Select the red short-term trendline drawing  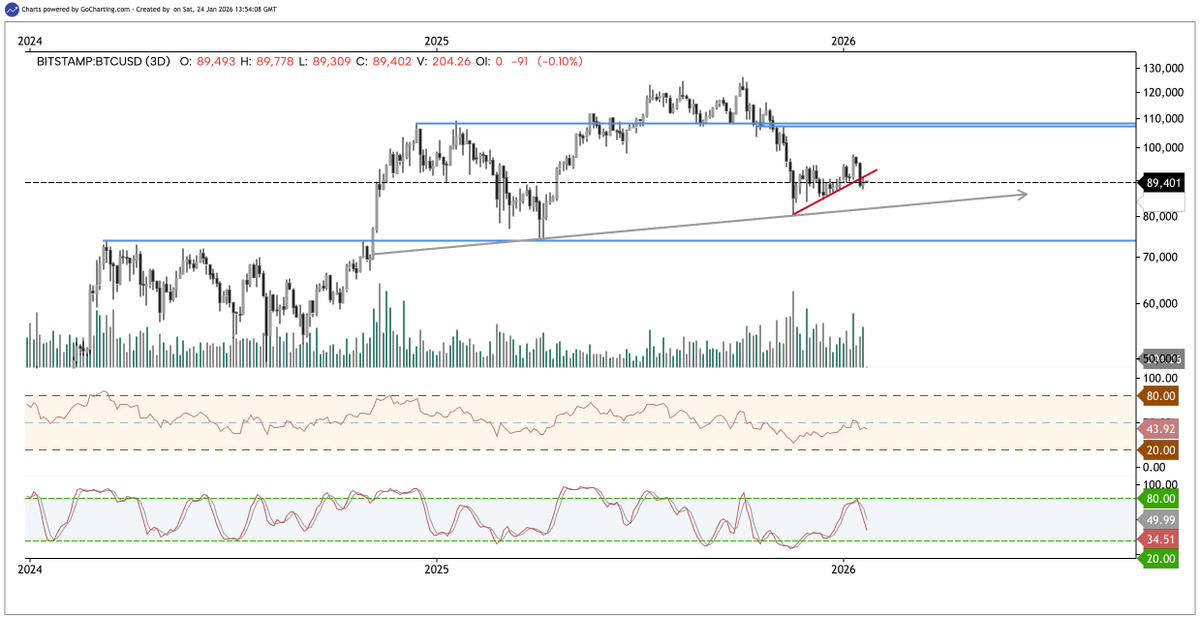click(x=835, y=192)
